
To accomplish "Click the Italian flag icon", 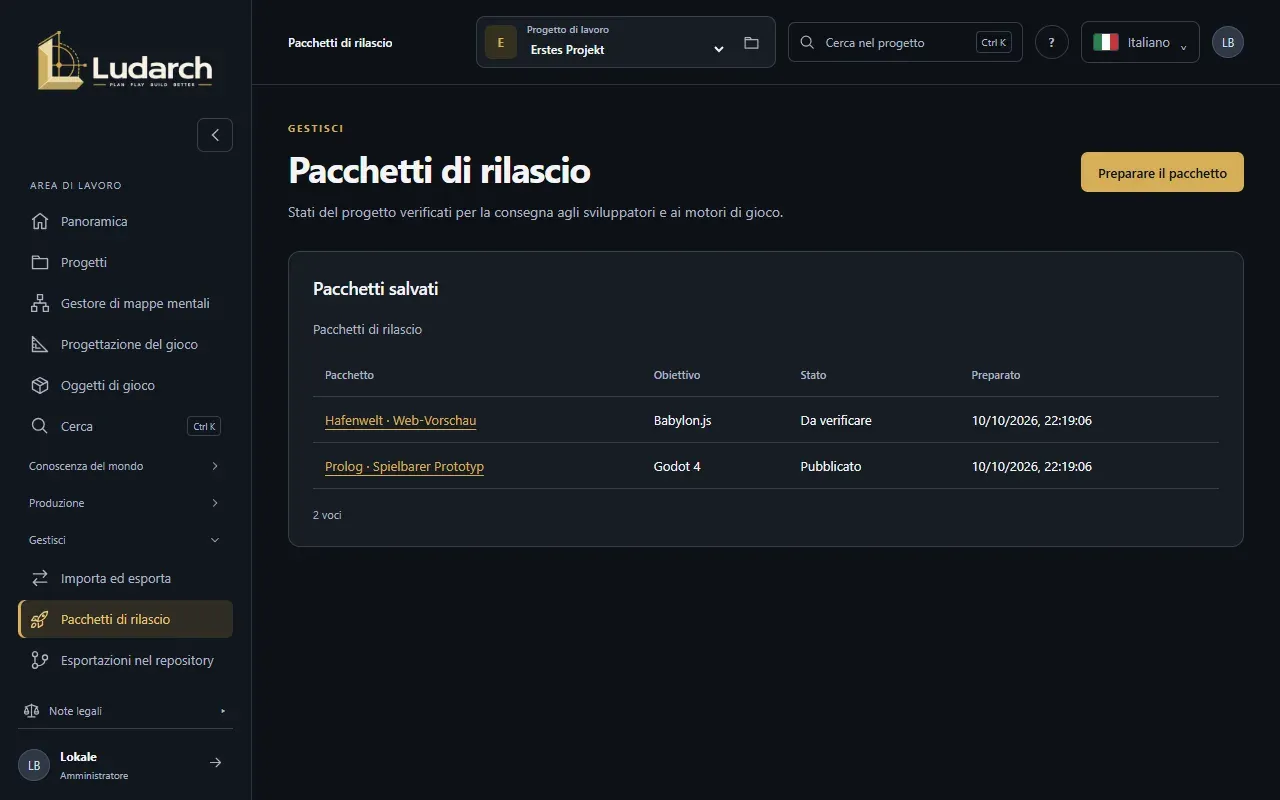I will pos(1105,42).
